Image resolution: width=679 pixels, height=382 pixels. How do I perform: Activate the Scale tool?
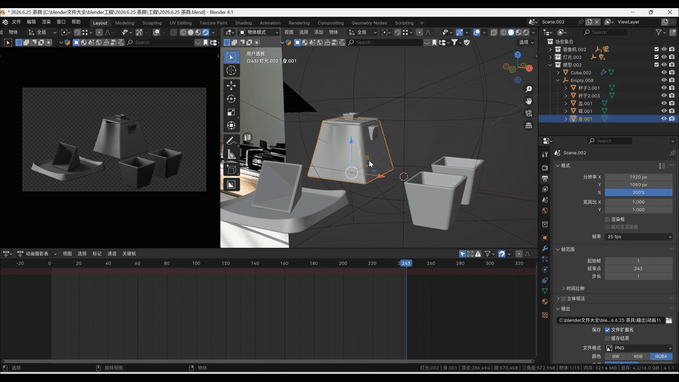[231, 113]
